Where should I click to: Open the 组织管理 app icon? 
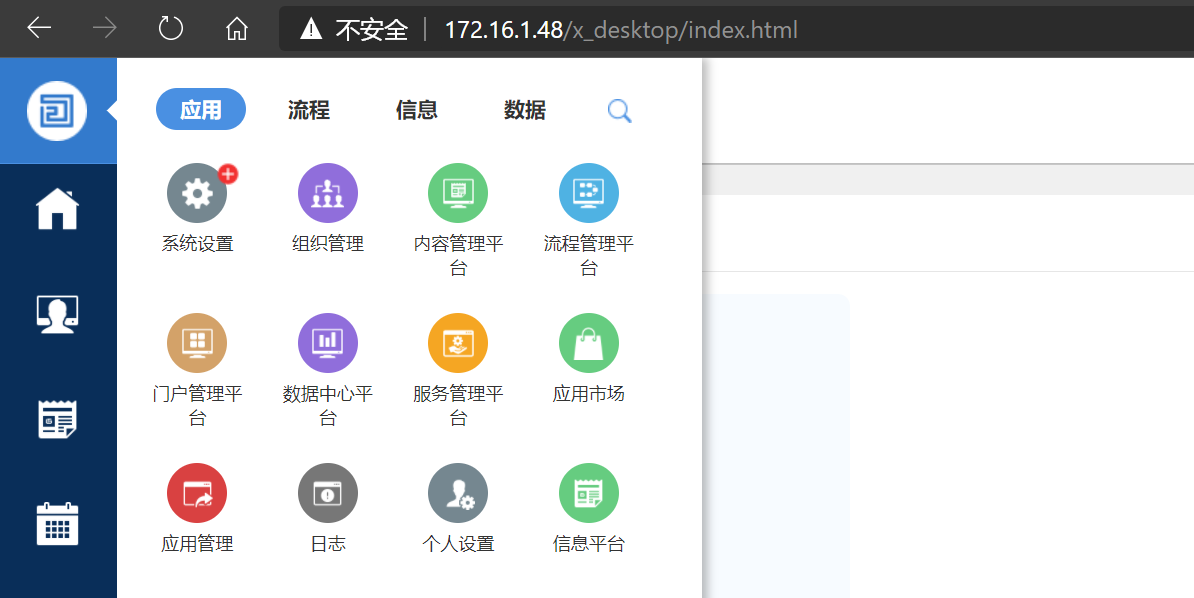[x=328, y=193]
